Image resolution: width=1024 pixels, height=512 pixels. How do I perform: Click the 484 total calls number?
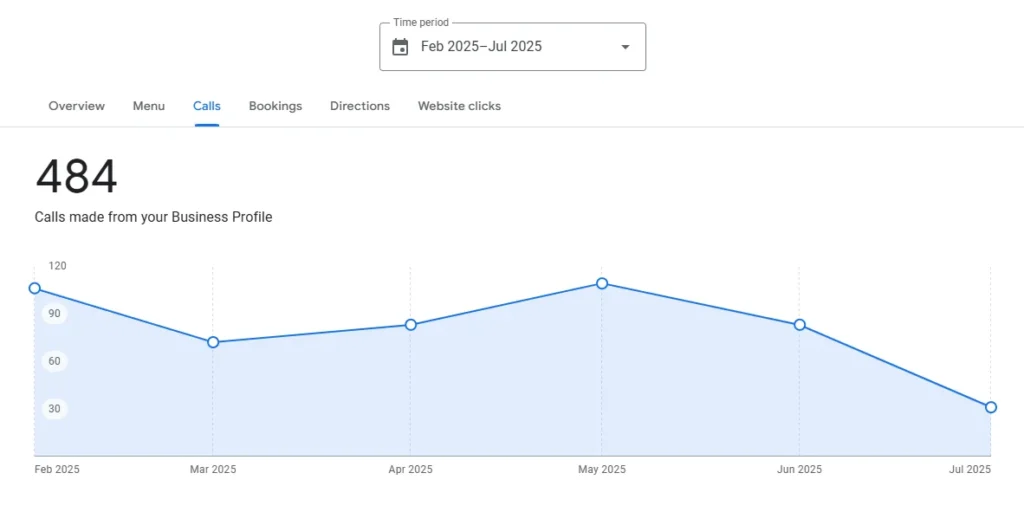tap(77, 178)
